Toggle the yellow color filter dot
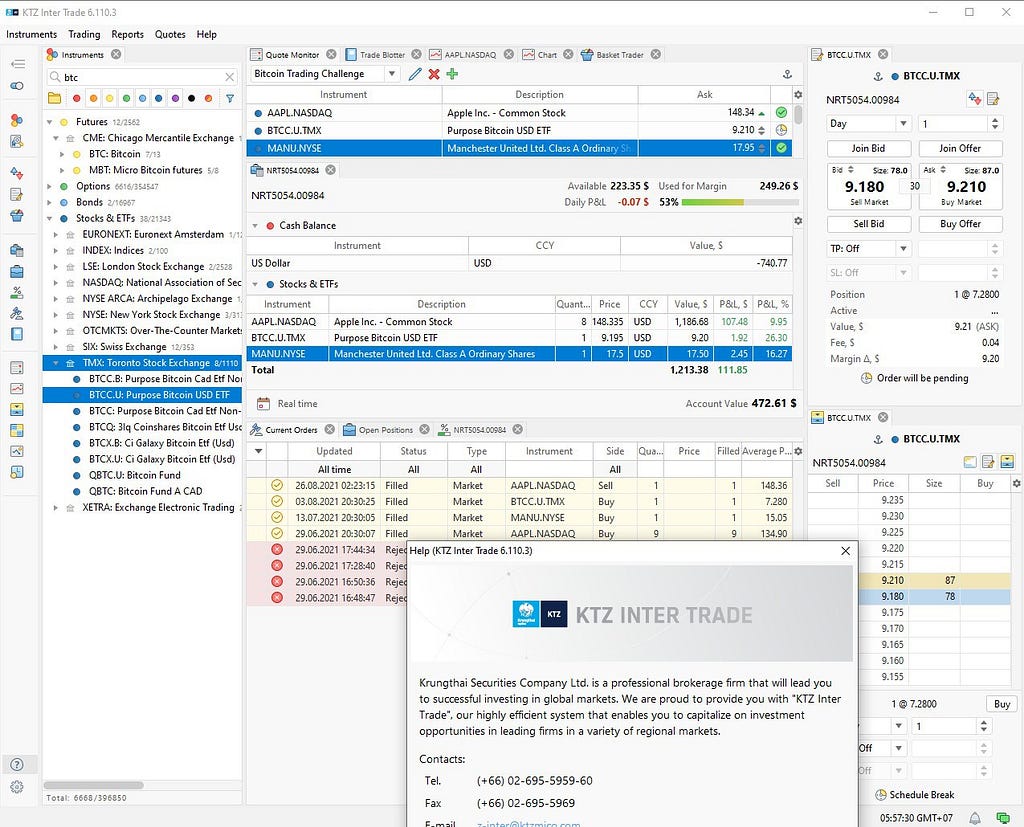 pyautogui.click(x=110, y=99)
